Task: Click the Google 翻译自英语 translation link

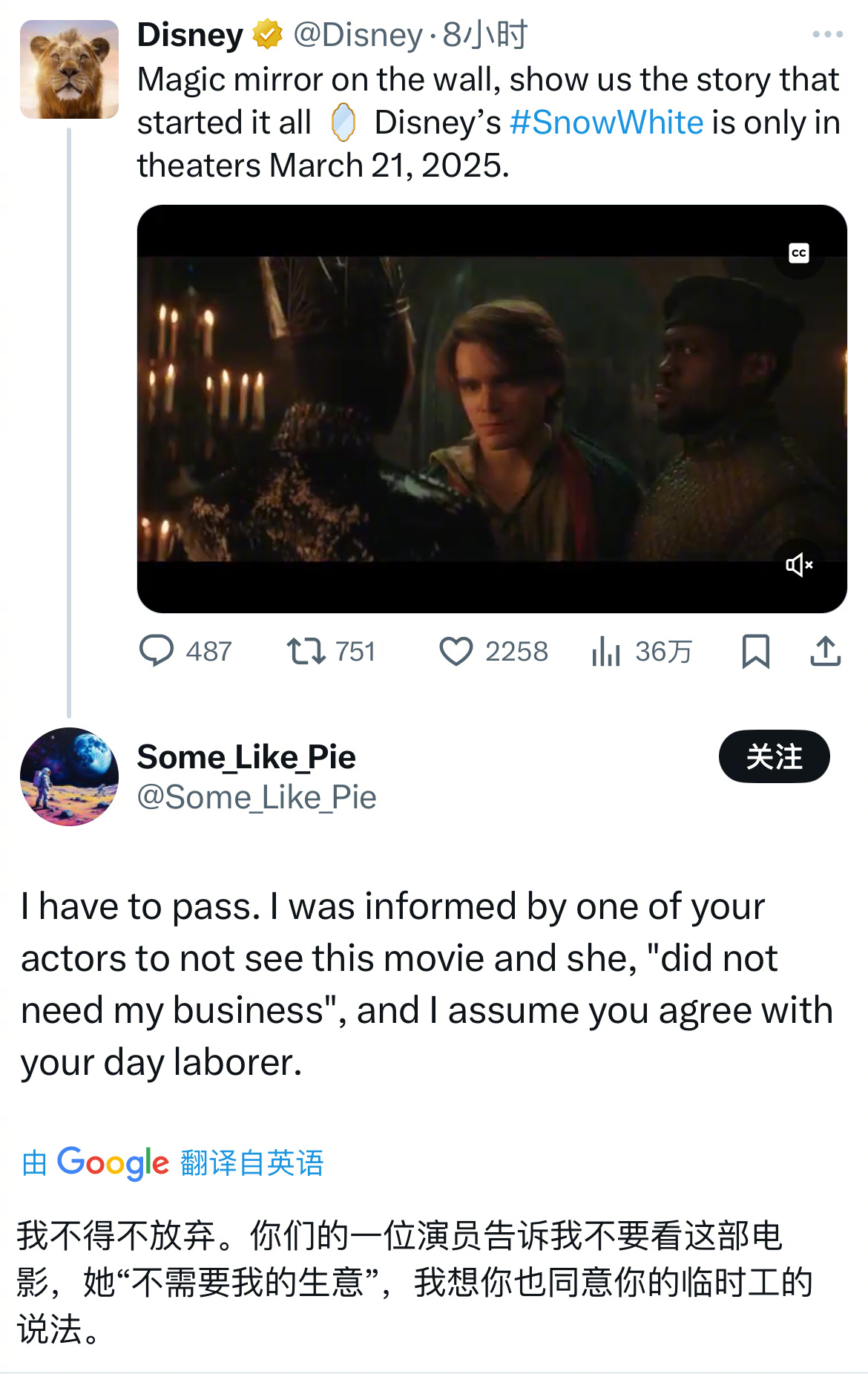Action: point(173,1162)
